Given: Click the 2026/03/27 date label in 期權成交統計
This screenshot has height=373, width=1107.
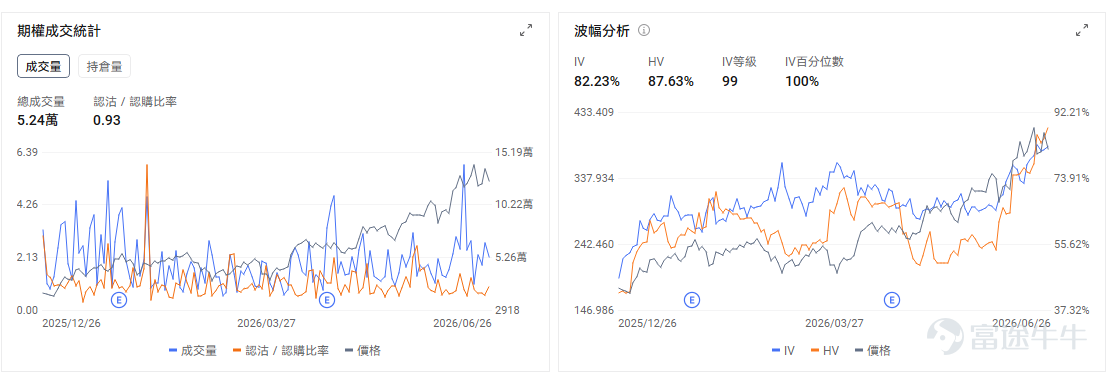Looking at the screenshot, I should click(x=266, y=324).
